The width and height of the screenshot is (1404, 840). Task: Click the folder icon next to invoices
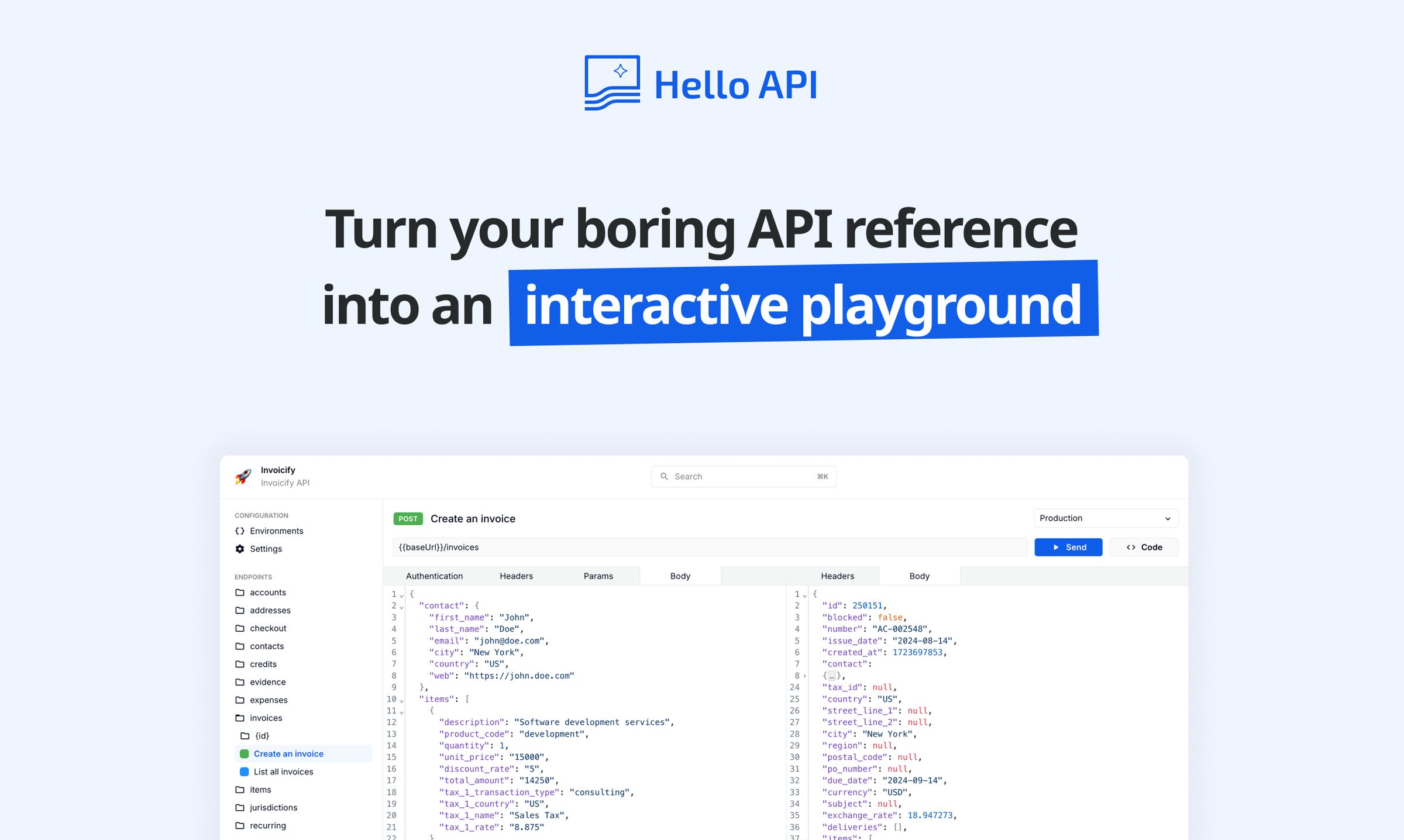point(240,718)
